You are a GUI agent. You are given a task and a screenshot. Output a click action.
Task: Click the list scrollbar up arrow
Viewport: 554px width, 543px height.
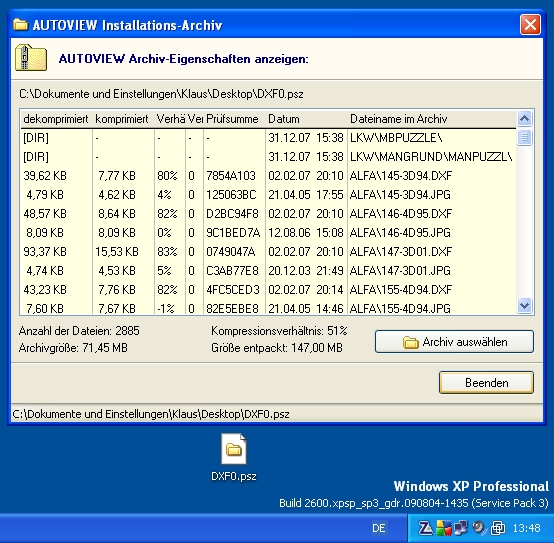click(525, 118)
